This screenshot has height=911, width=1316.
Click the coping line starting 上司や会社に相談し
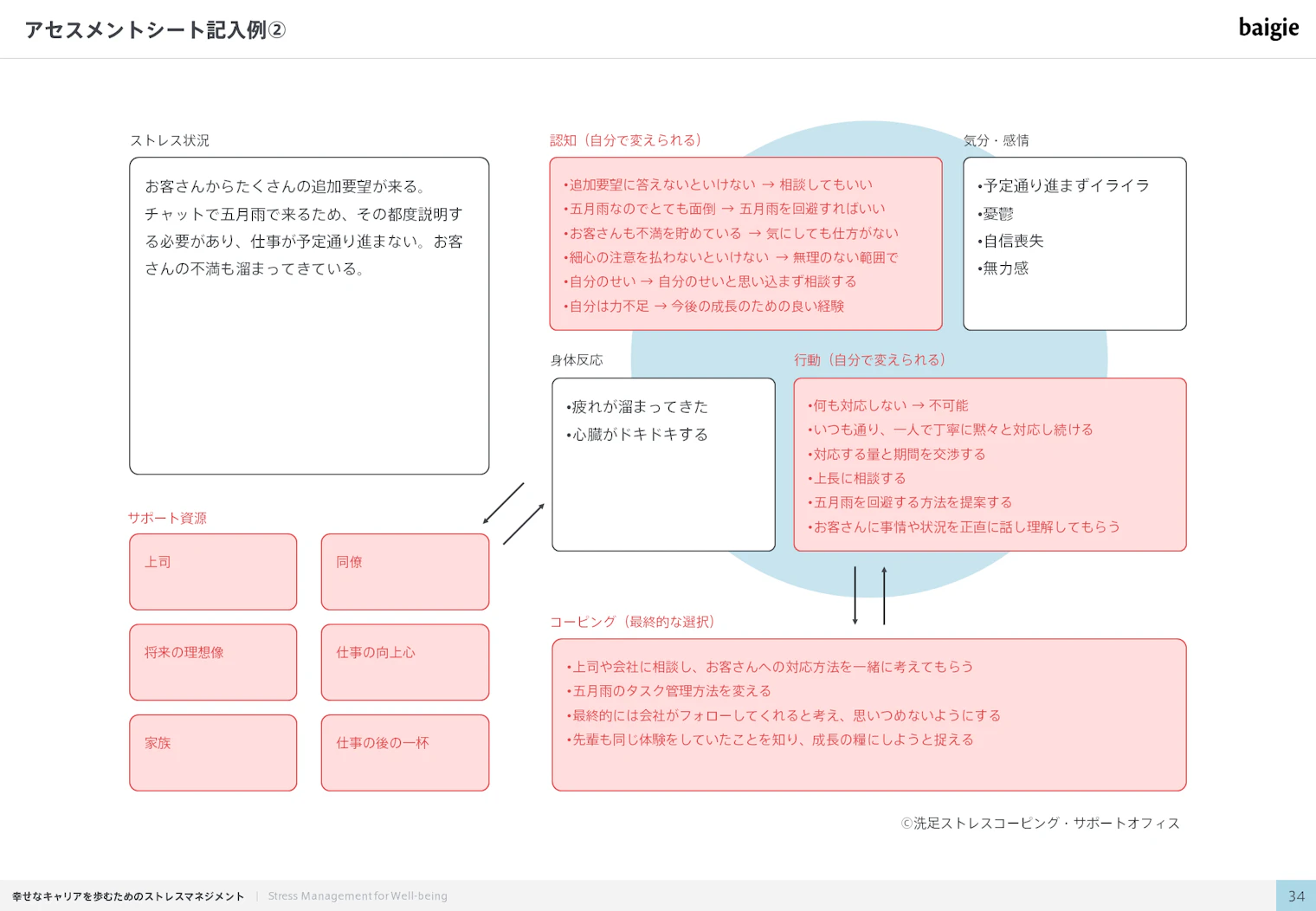pos(770,667)
